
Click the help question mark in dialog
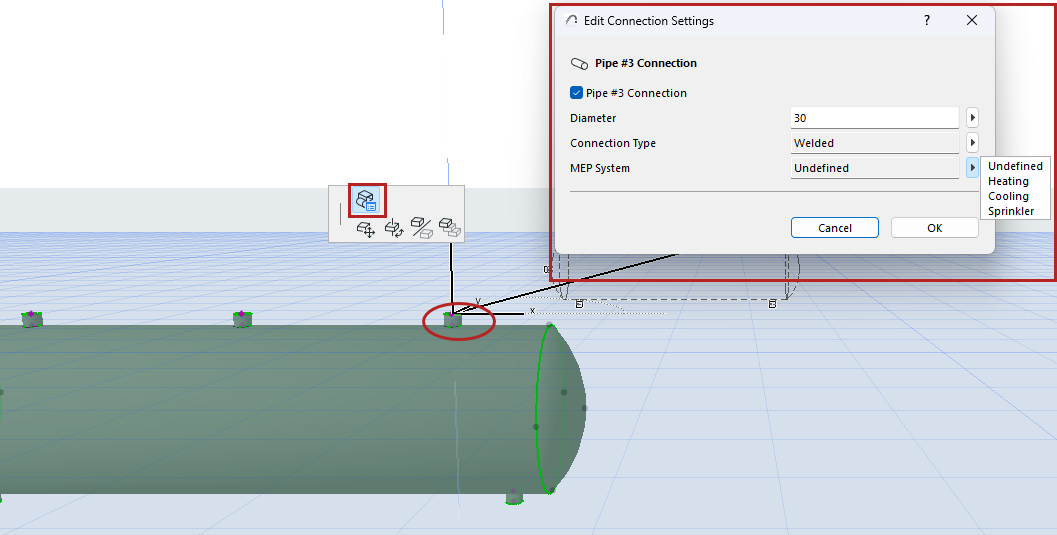click(x=927, y=20)
